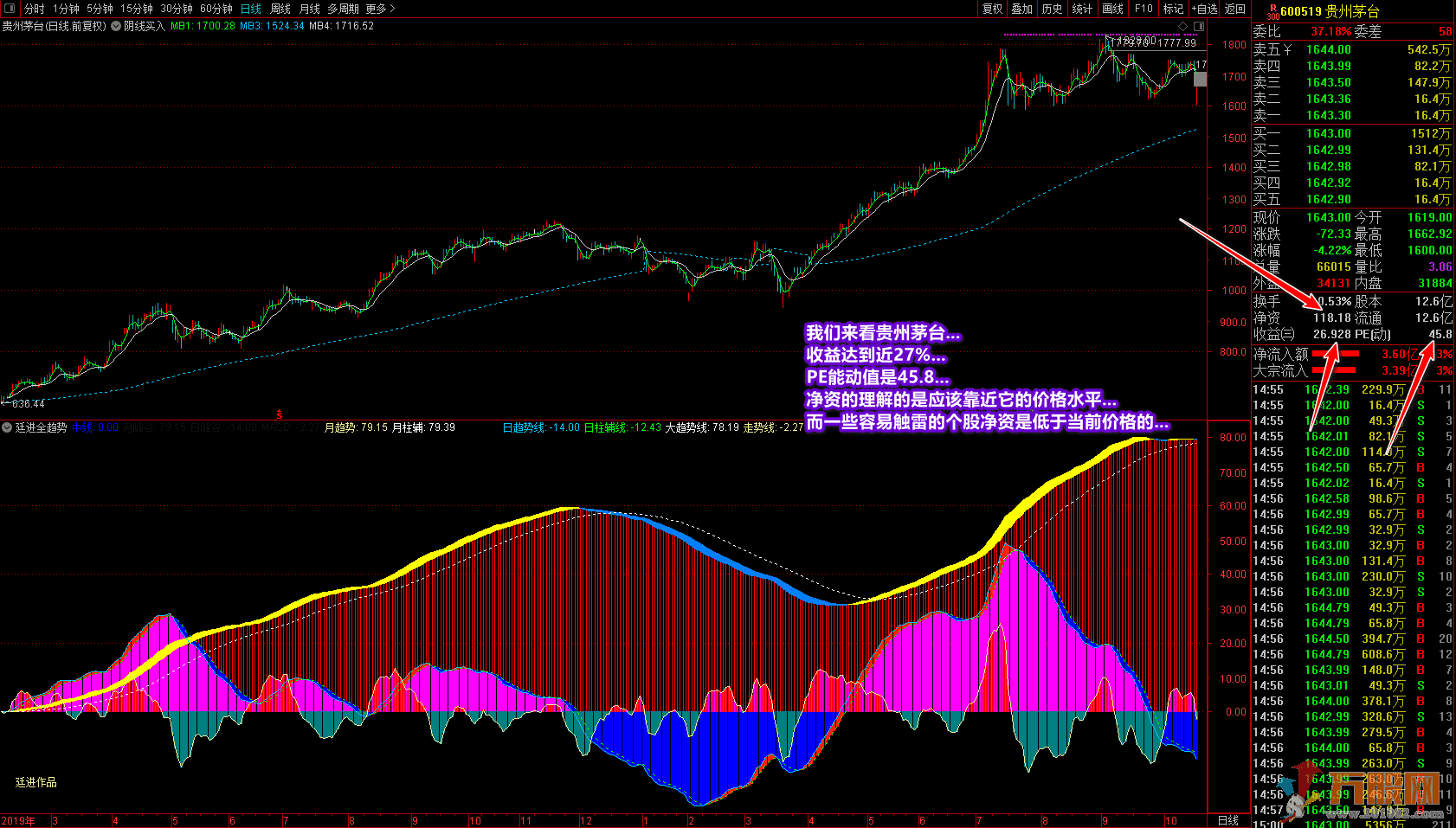This screenshot has height=828, width=1456.
Task: Activate the 画线 drawing tools
Action: (1113, 9)
